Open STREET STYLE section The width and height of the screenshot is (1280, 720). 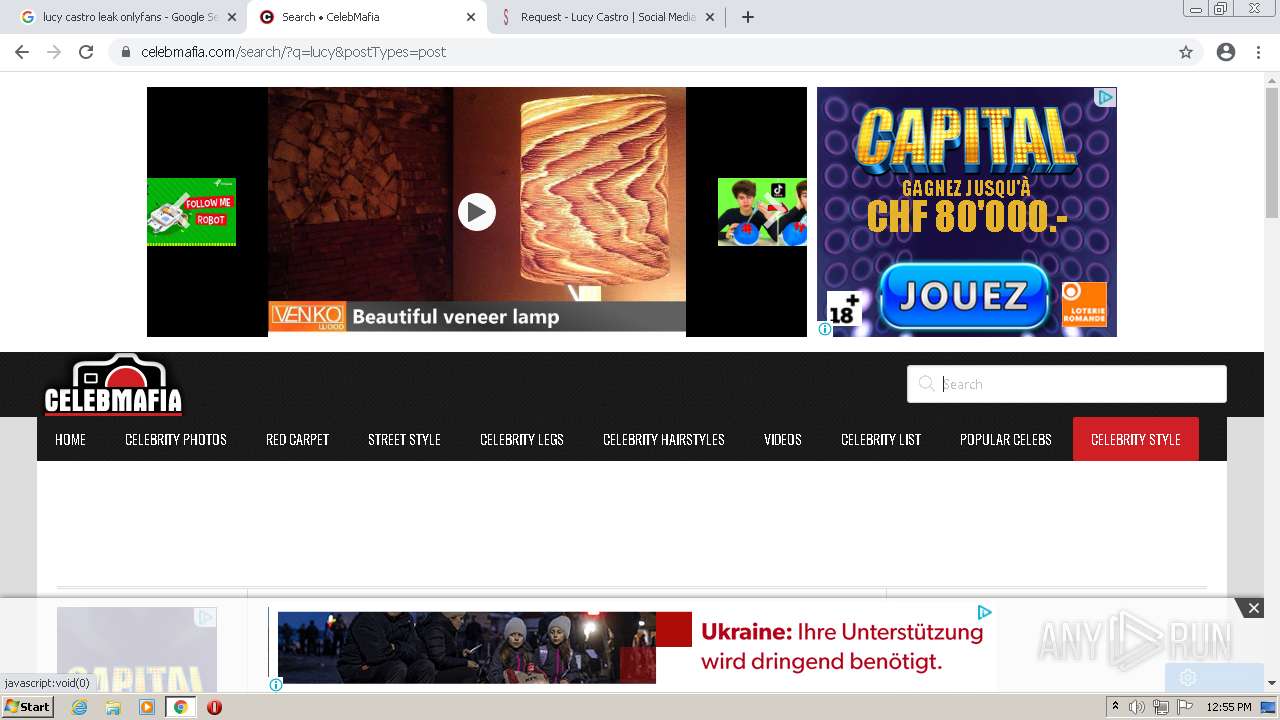(404, 439)
